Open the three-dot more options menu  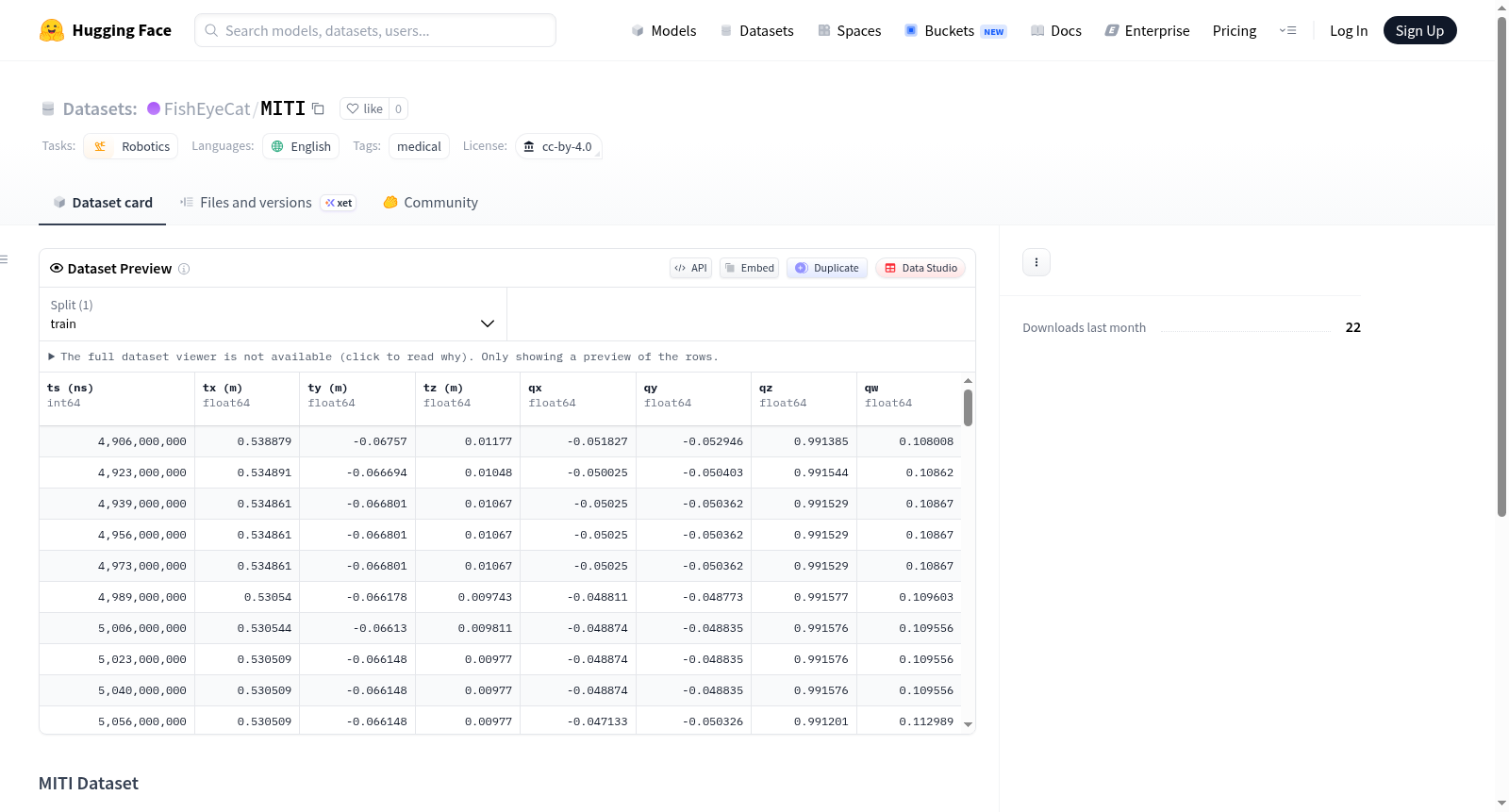1036,262
